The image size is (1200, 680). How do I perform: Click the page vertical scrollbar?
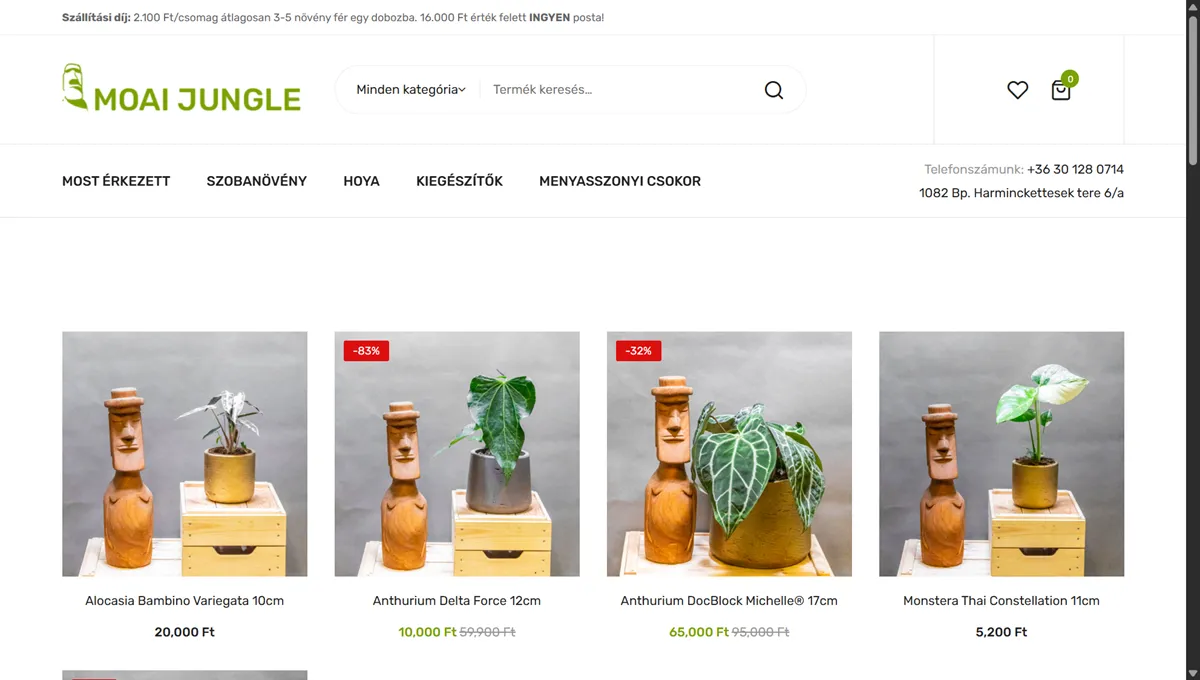point(1193,340)
